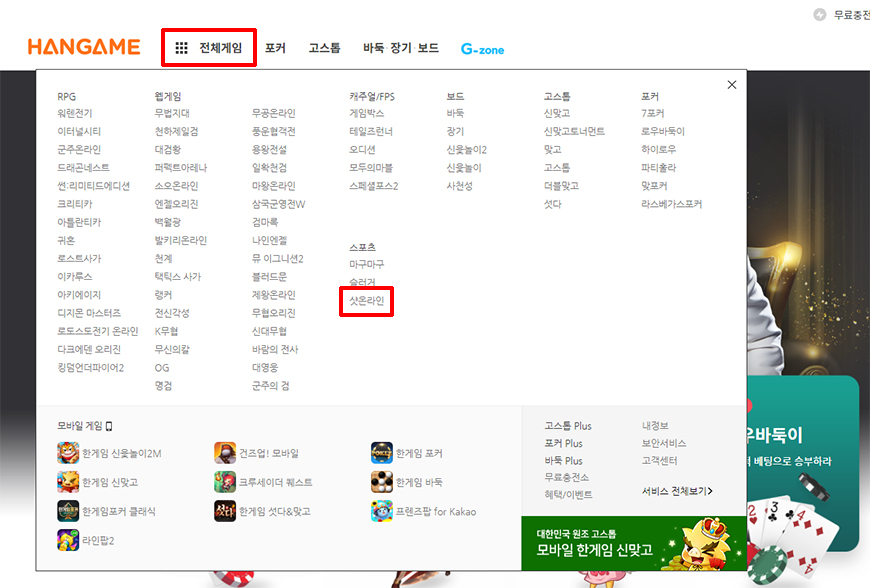Open the G-zone logo link
This screenshot has height=588, width=870.
point(482,49)
